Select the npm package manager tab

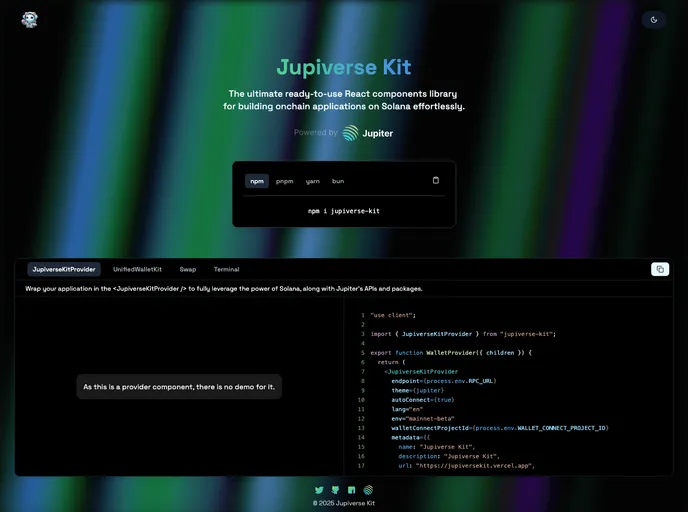pyautogui.click(x=257, y=181)
